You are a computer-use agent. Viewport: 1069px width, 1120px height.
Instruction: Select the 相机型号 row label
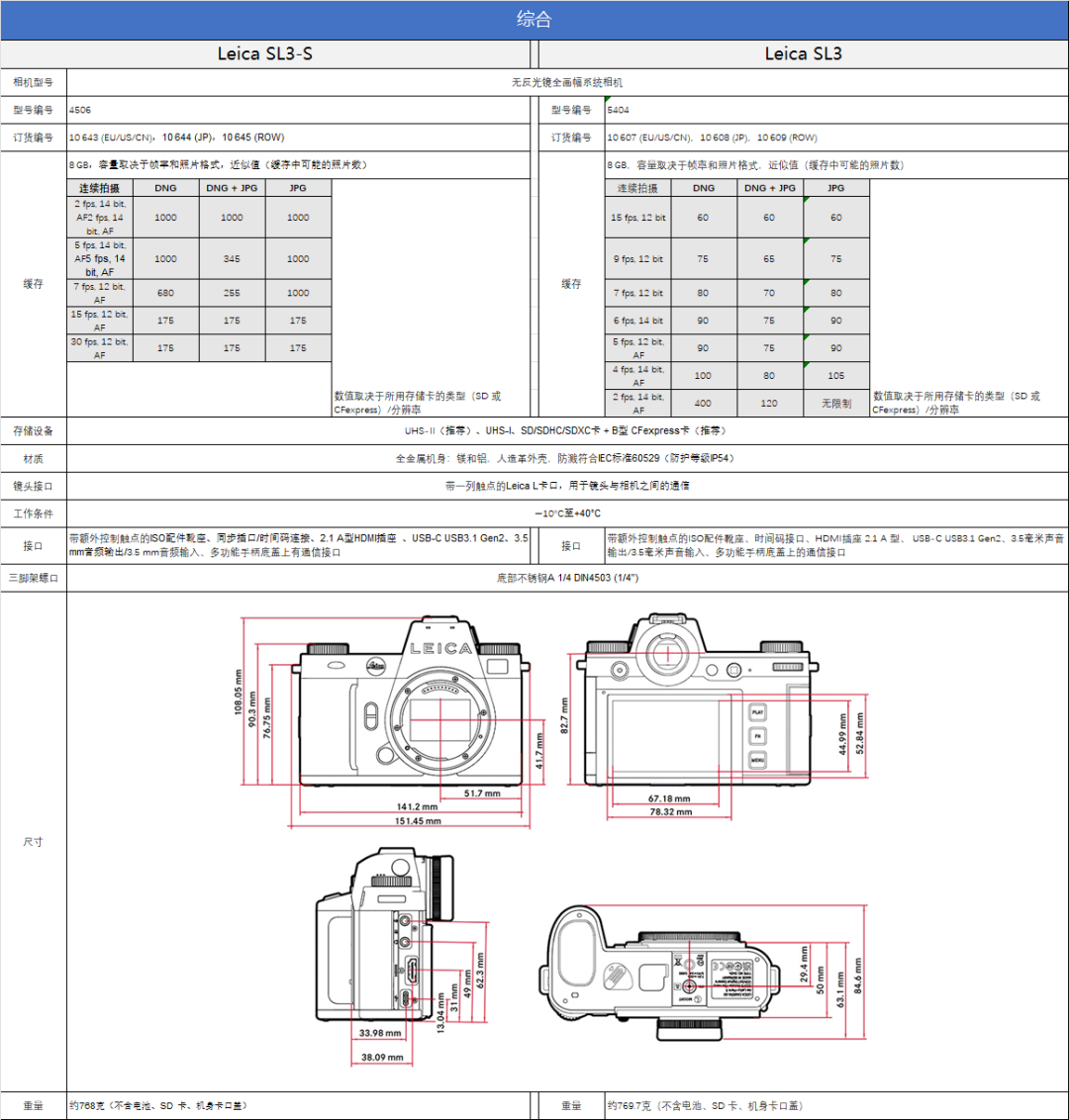pos(34,82)
